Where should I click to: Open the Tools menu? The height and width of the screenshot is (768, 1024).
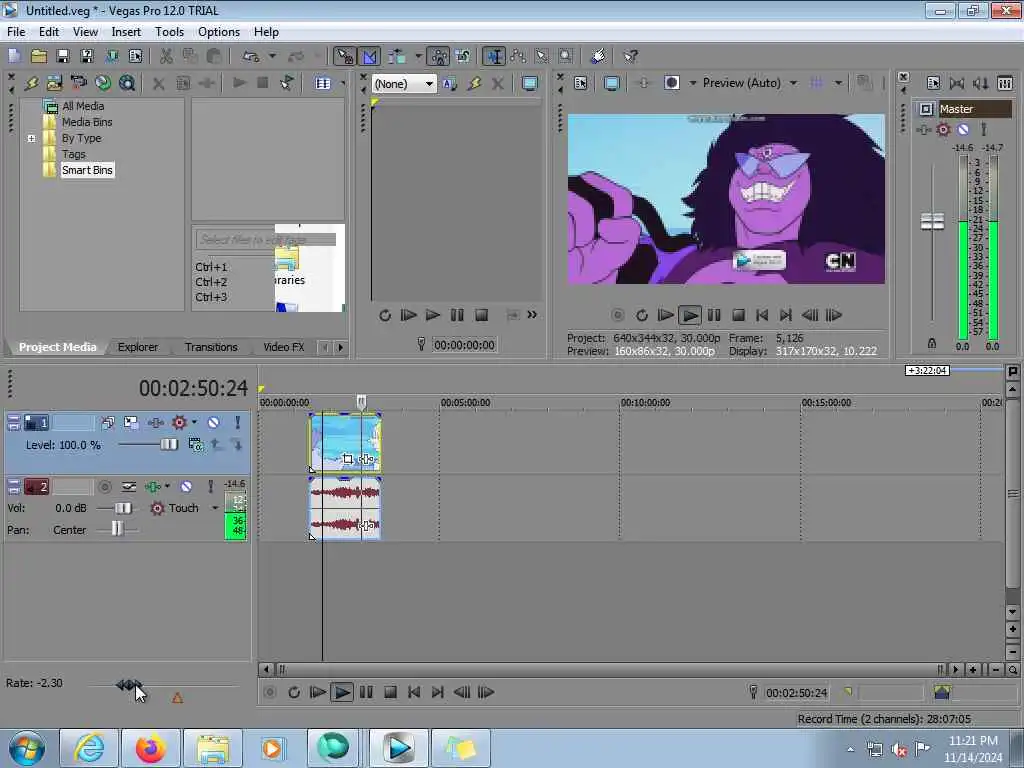tap(169, 32)
